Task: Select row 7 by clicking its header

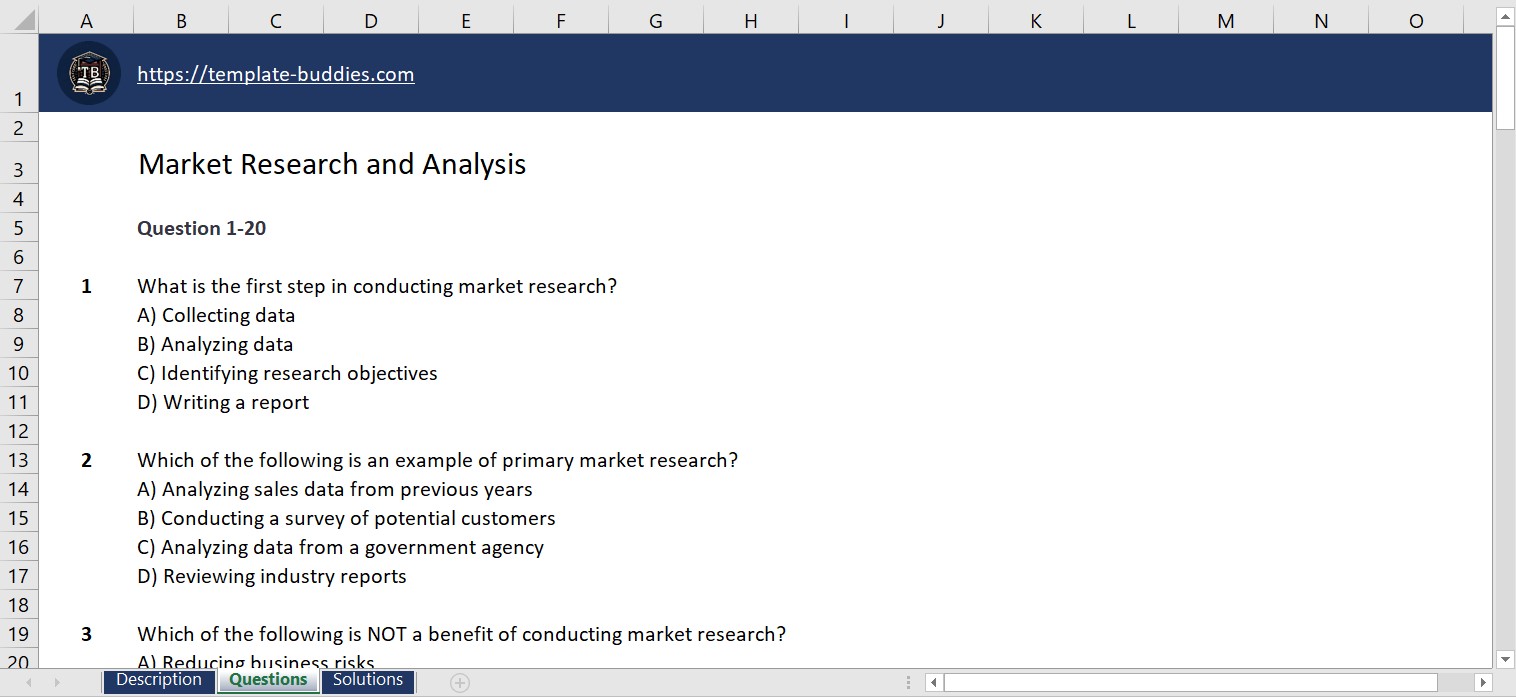Action: tap(18, 286)
